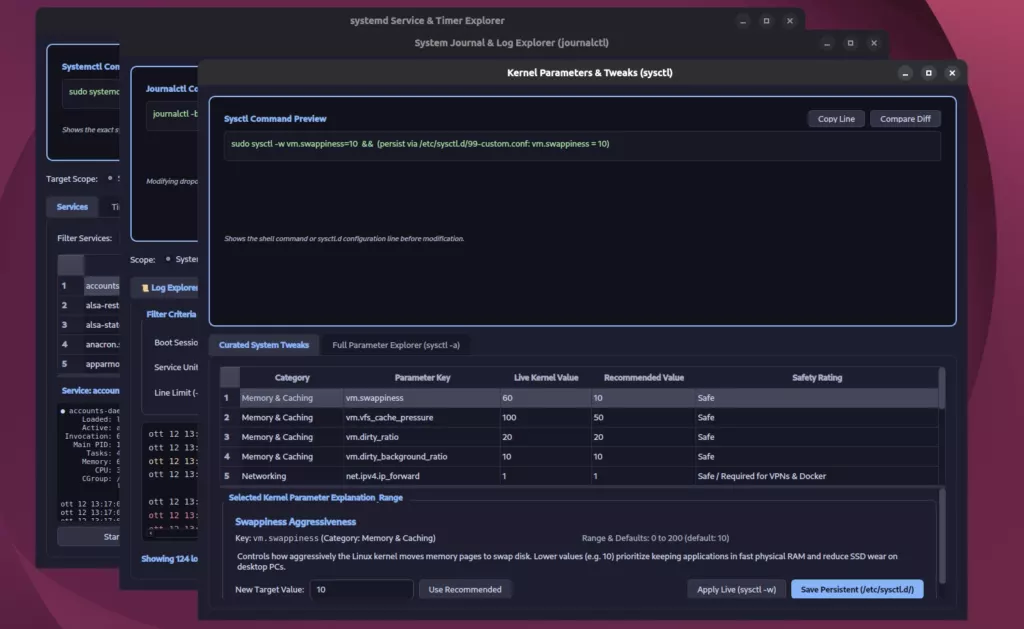Click the 'Safe / Required for VPNs & Docker' cell
Viewport: 1024px width, 629px height.
point(817,476)
